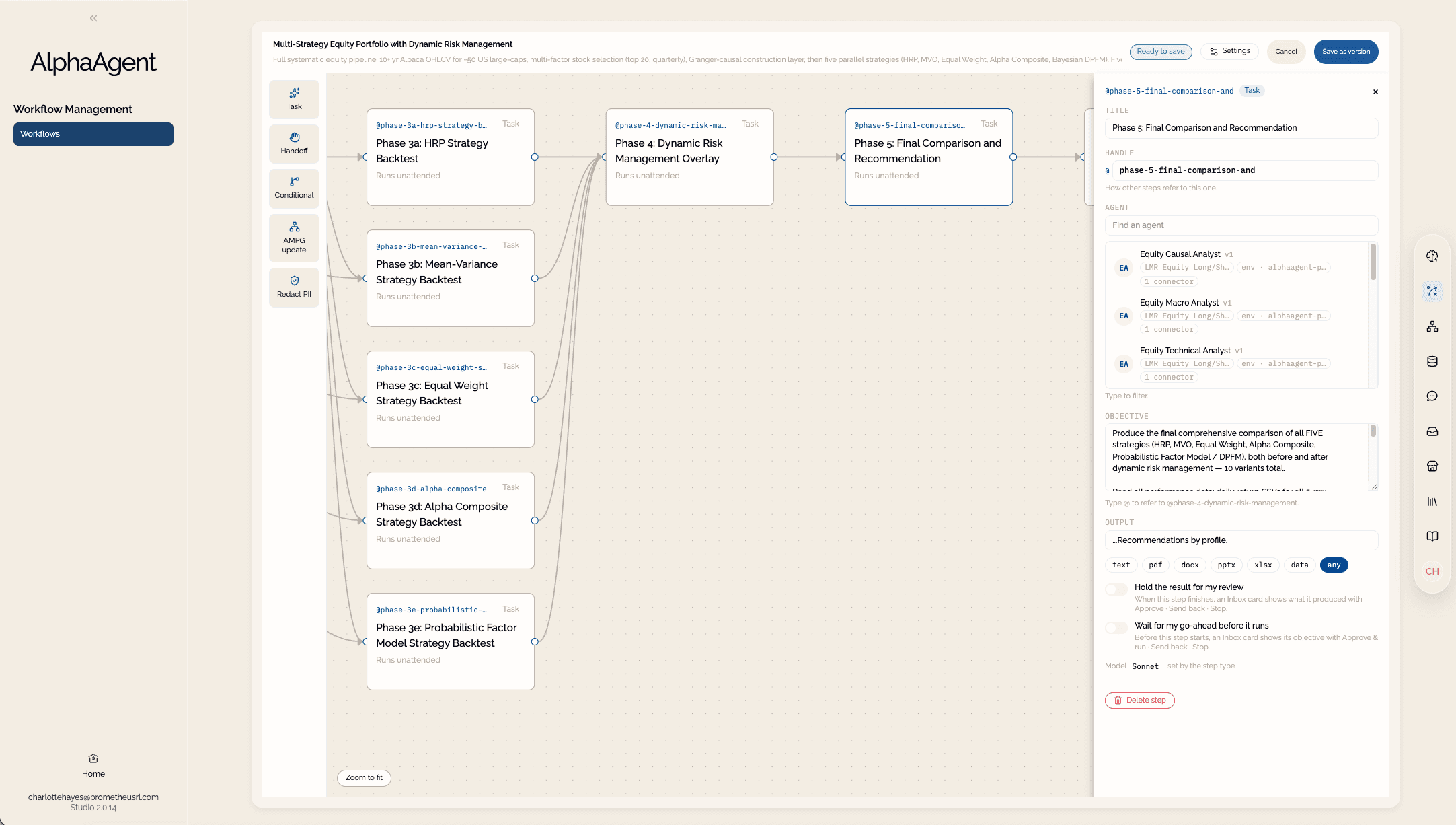The height and width of the screenshot is (825, 1456).
Task: Choose the Equity Macro Analyst agent
Action: coord(1237,316)
